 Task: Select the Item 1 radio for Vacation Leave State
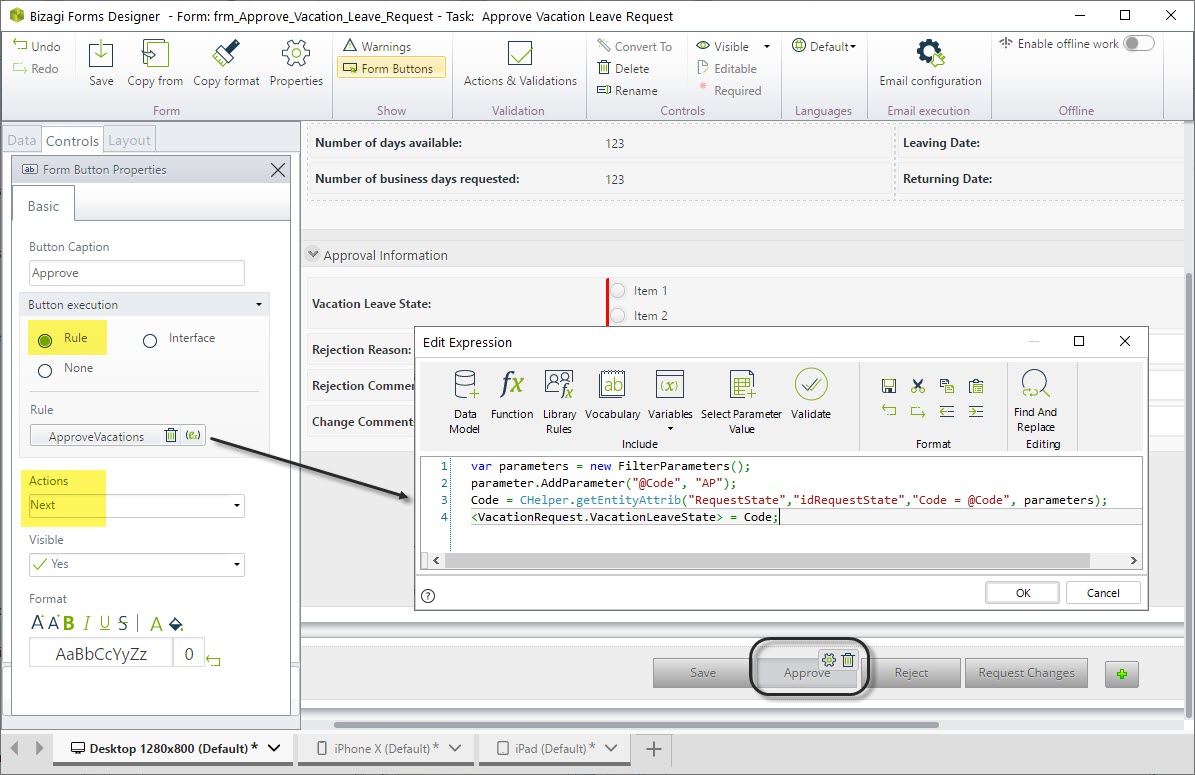pos(618,290)
